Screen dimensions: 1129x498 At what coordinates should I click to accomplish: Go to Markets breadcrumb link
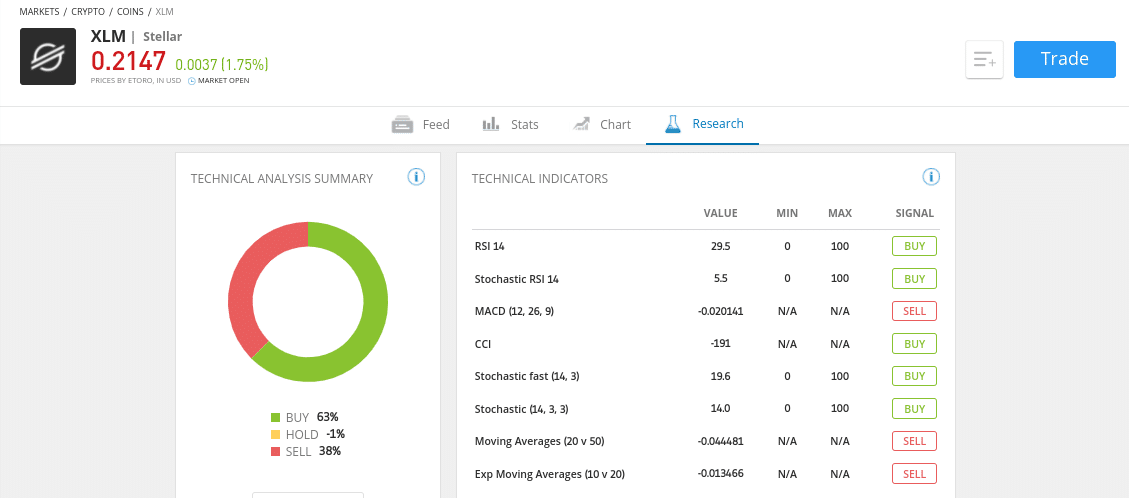40,12
